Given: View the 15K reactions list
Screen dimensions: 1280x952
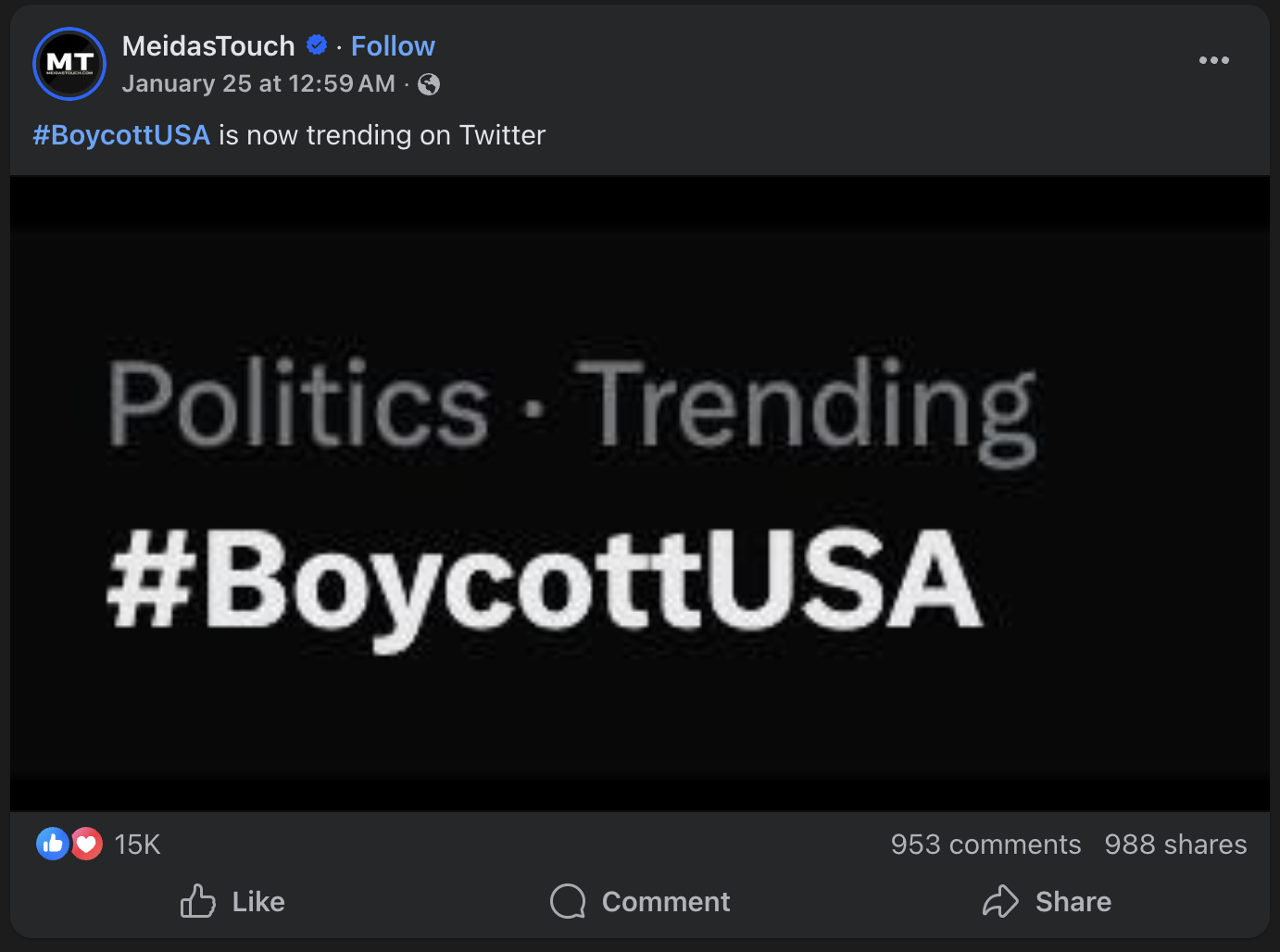Looking at the screenshot, I should 137,845.
